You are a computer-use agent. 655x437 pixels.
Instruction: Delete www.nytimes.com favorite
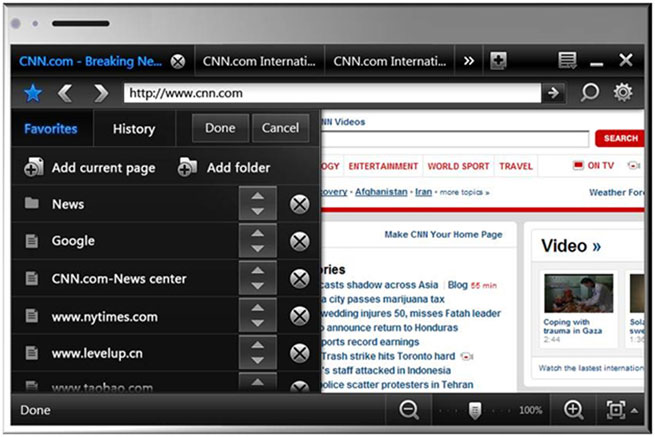pyautogui.click(x=300, y=316)
